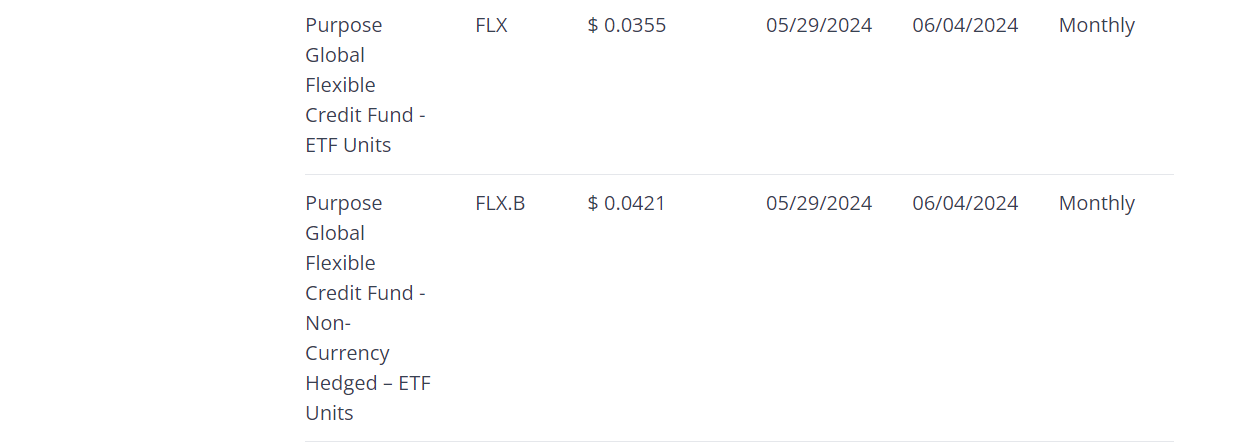
Task: Click Monthly frequency in the FLX row
Action: (1096, 25)
